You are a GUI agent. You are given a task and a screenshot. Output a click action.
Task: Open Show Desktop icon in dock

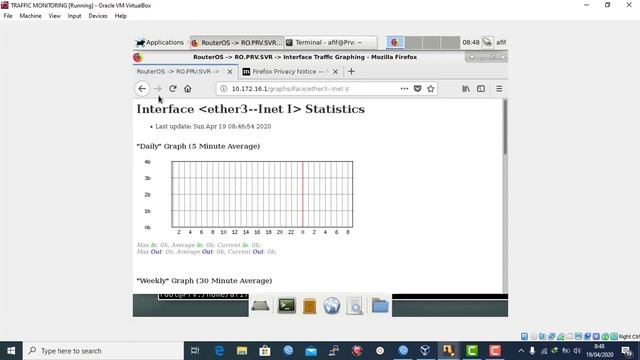260,306
